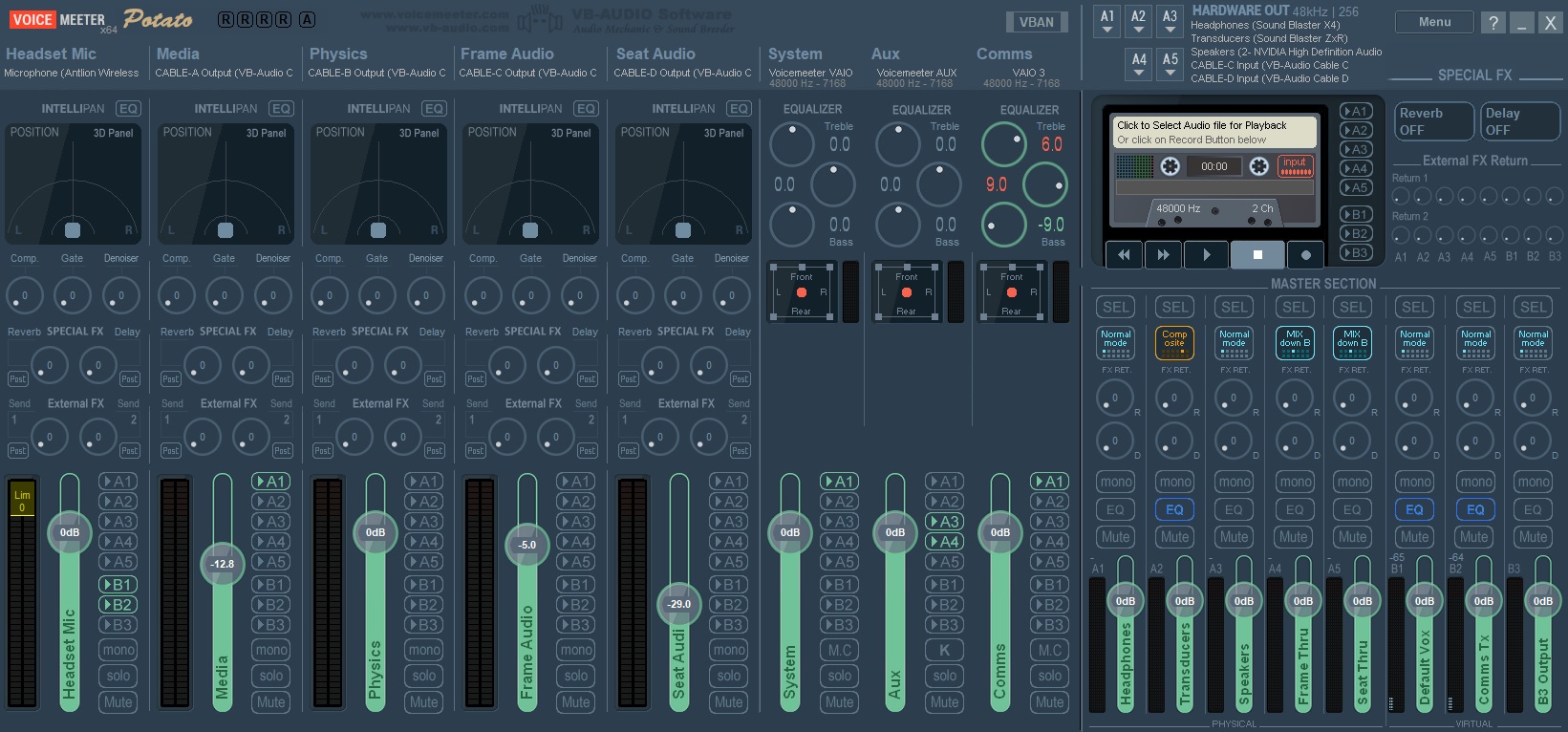Click the Comms Treble knob showing 6.0
Screen dimensions: 1568x732
(1004, 144)
